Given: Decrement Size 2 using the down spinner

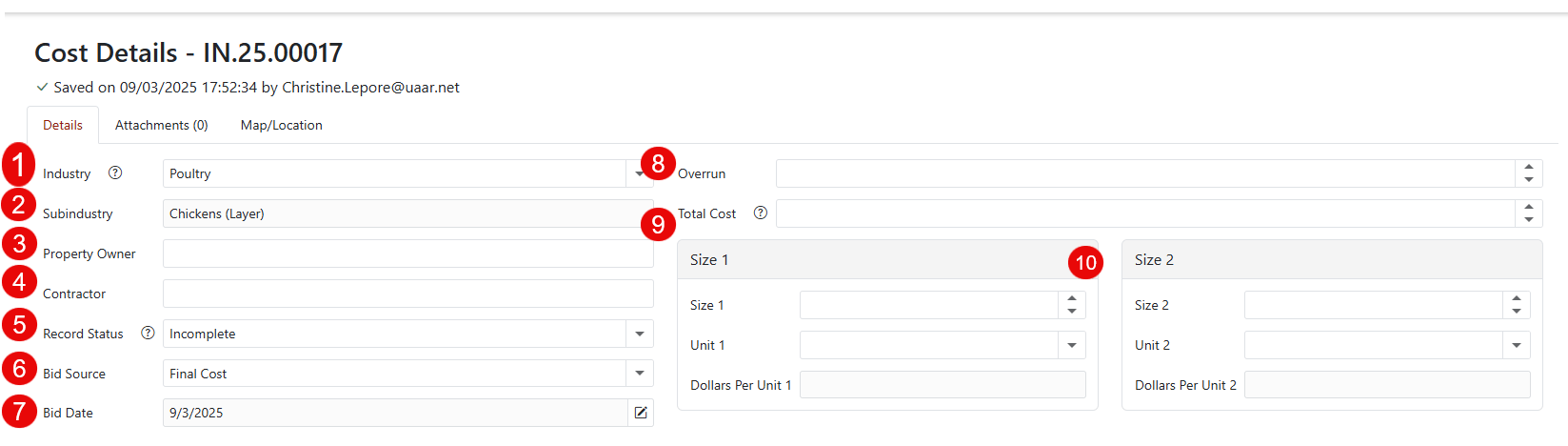Looking at the screenshot, I should pos(1517,312).
